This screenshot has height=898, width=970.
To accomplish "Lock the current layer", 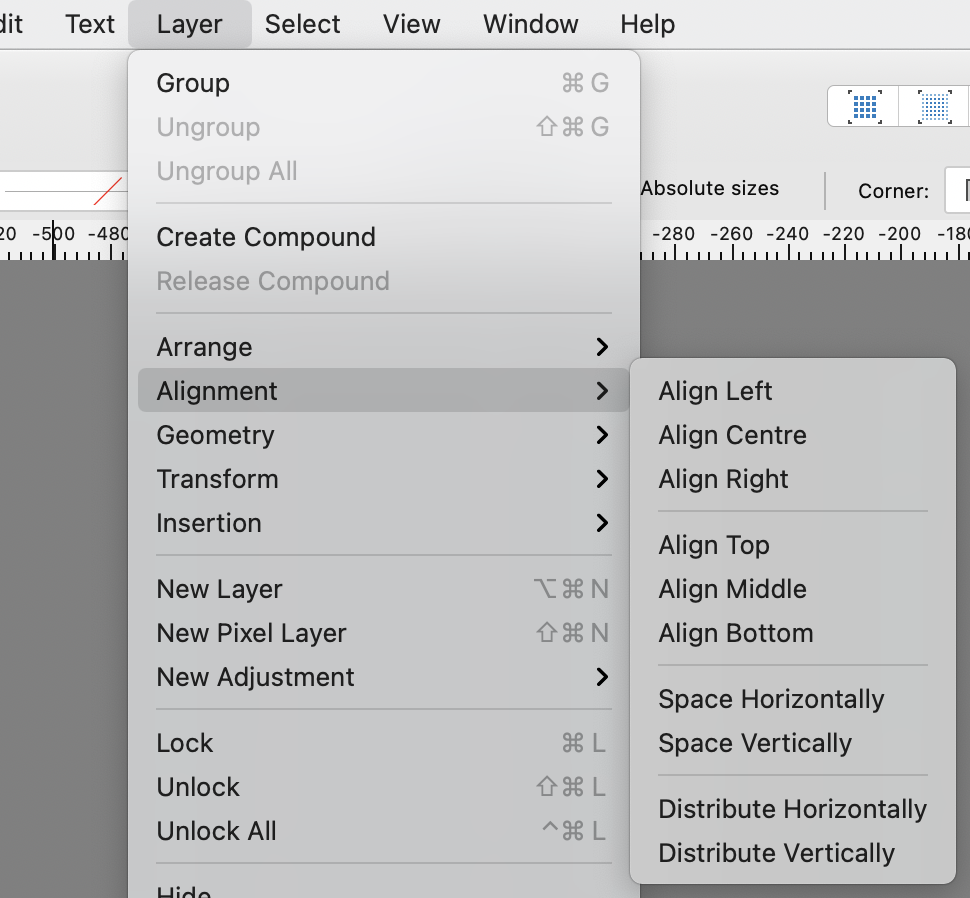I will click(x=184, y=743).
